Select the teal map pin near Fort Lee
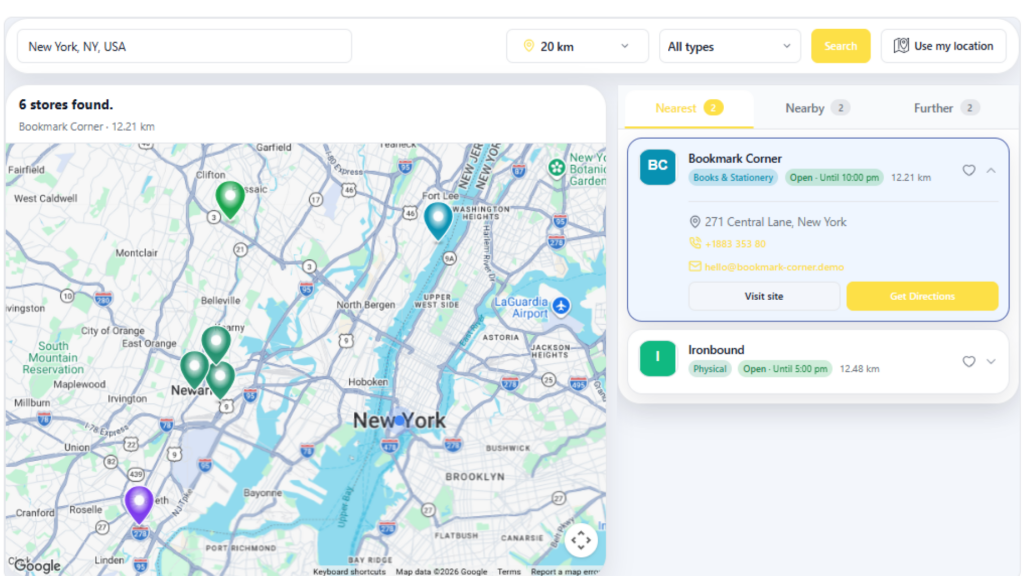1024x576 pixels. pos(438,220)
